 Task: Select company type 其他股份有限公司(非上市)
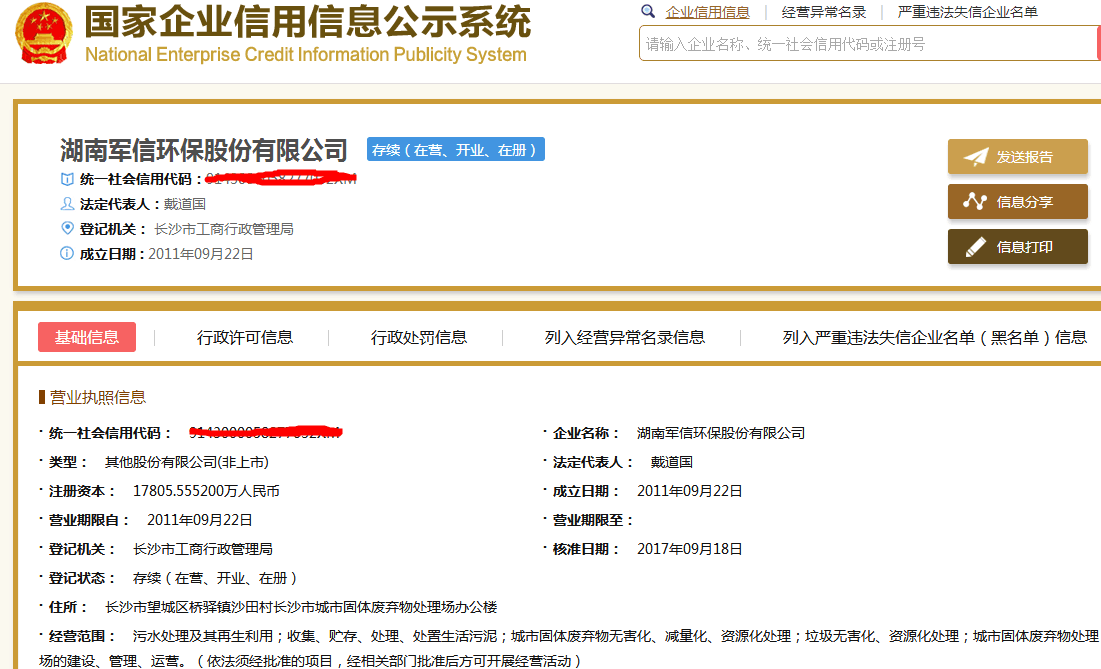pyautogui.click(x=187, y=462)
